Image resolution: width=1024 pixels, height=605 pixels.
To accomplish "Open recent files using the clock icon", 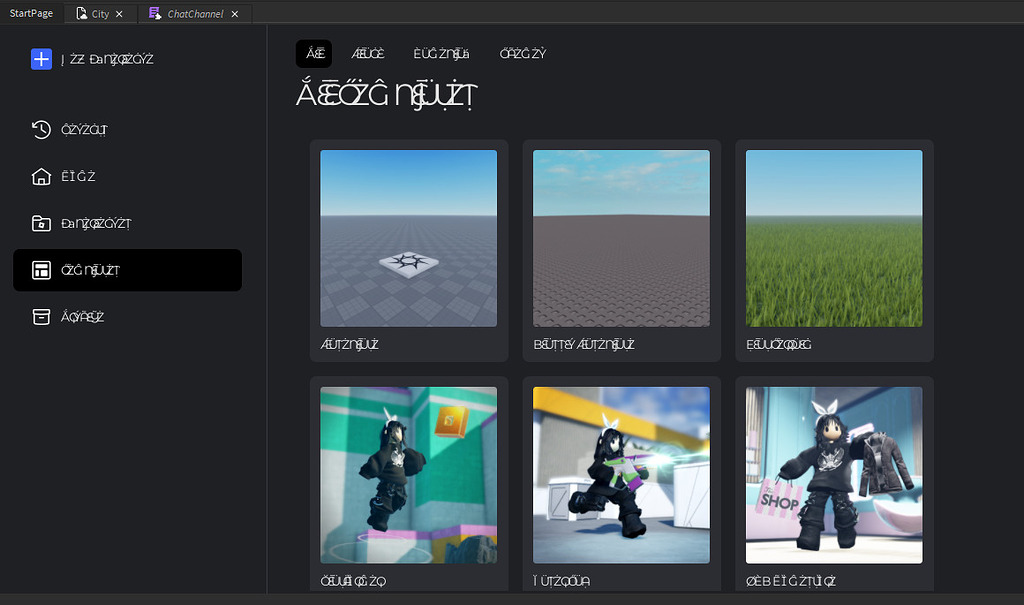I will (x=41, y=129).
